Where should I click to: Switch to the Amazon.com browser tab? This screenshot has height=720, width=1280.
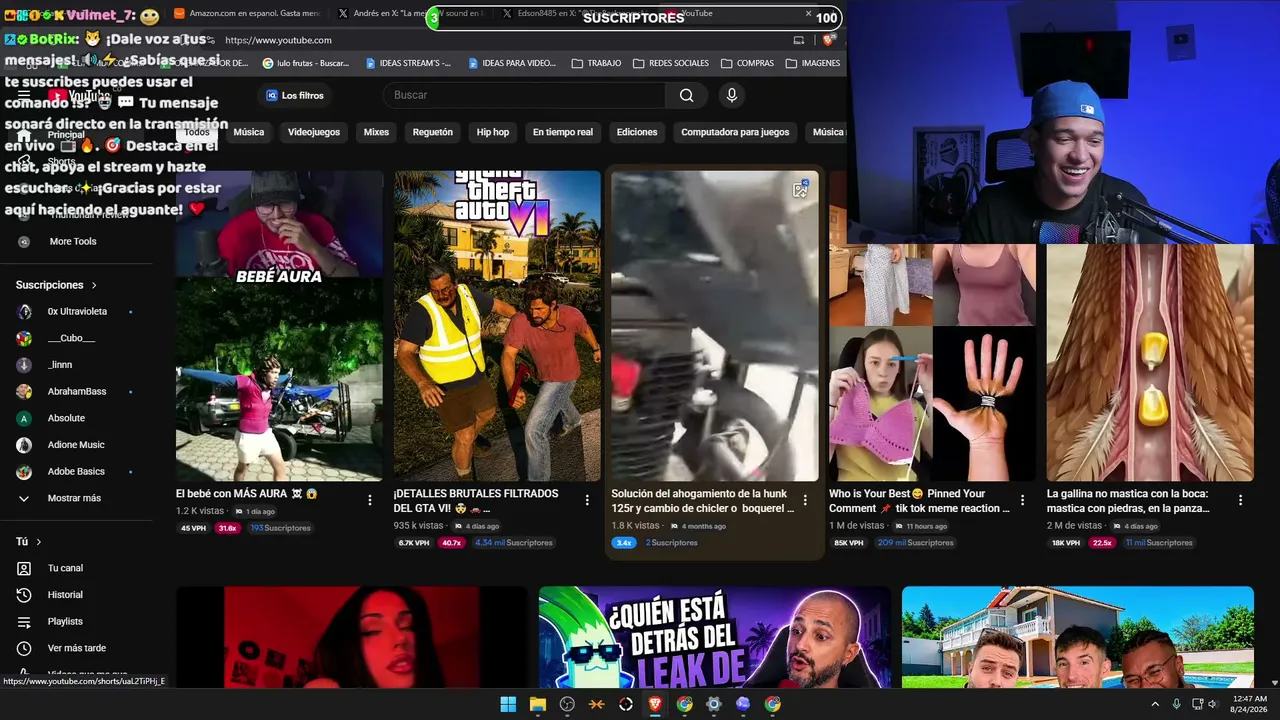click(x=247, y=13)
